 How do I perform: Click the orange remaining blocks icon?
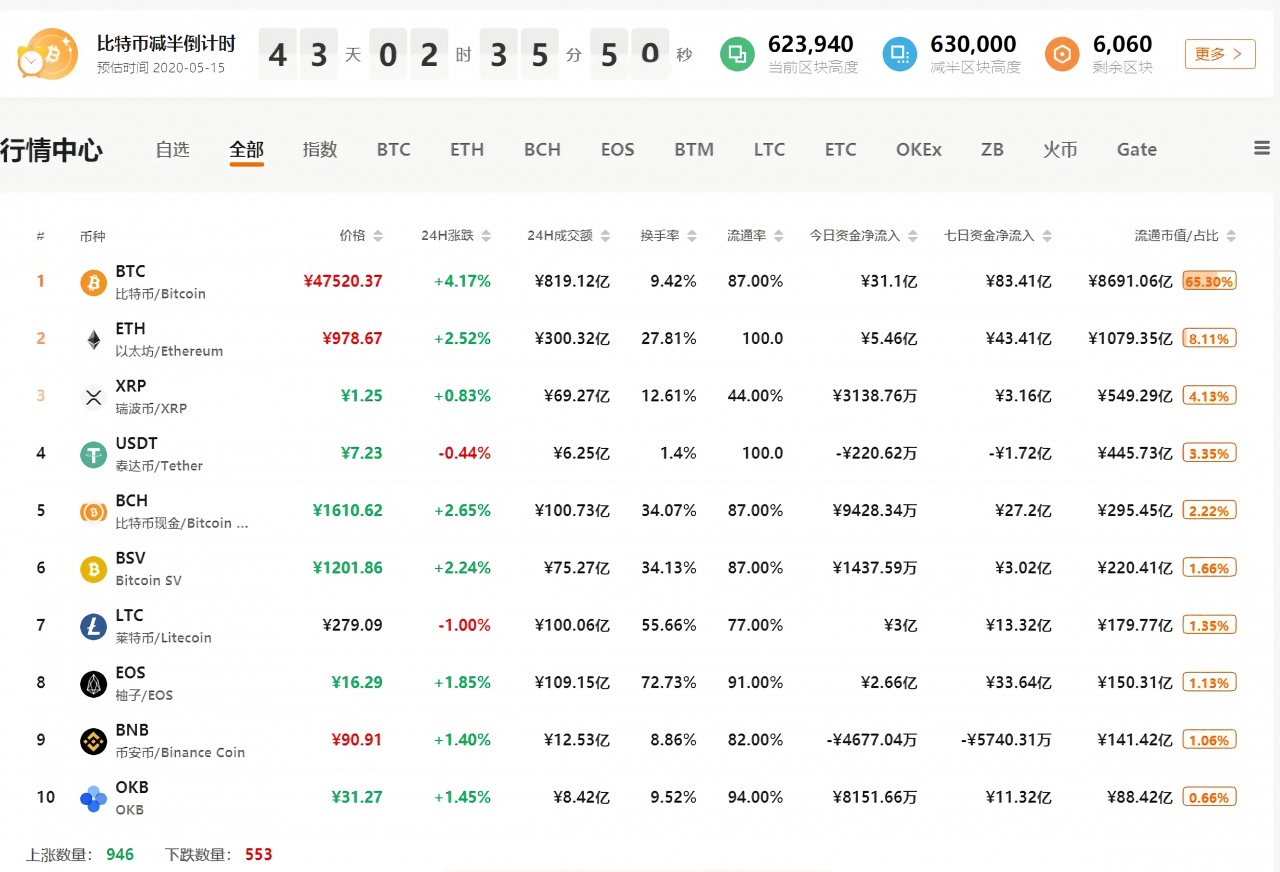1062,54
